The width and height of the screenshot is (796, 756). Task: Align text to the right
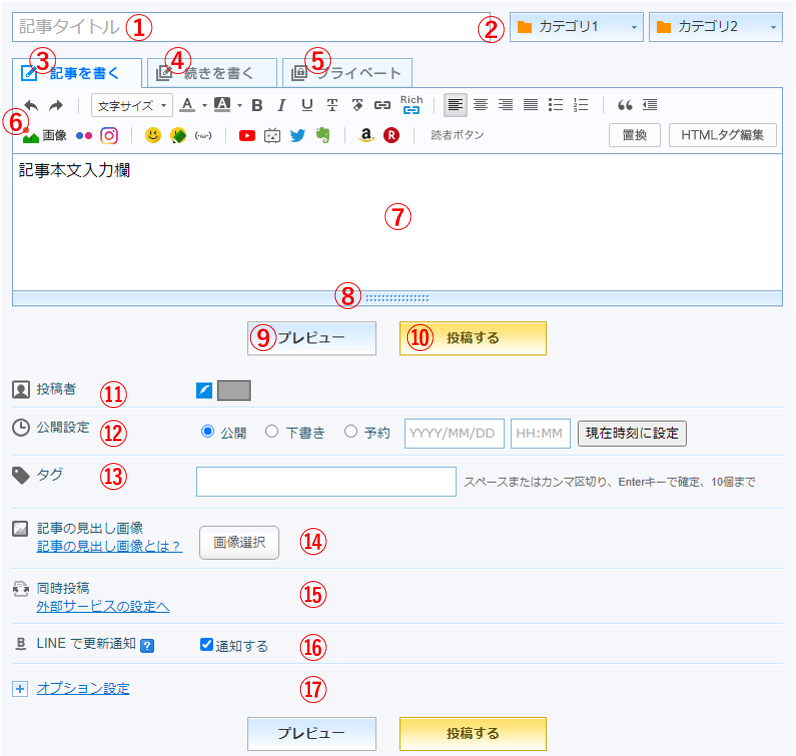505,105
